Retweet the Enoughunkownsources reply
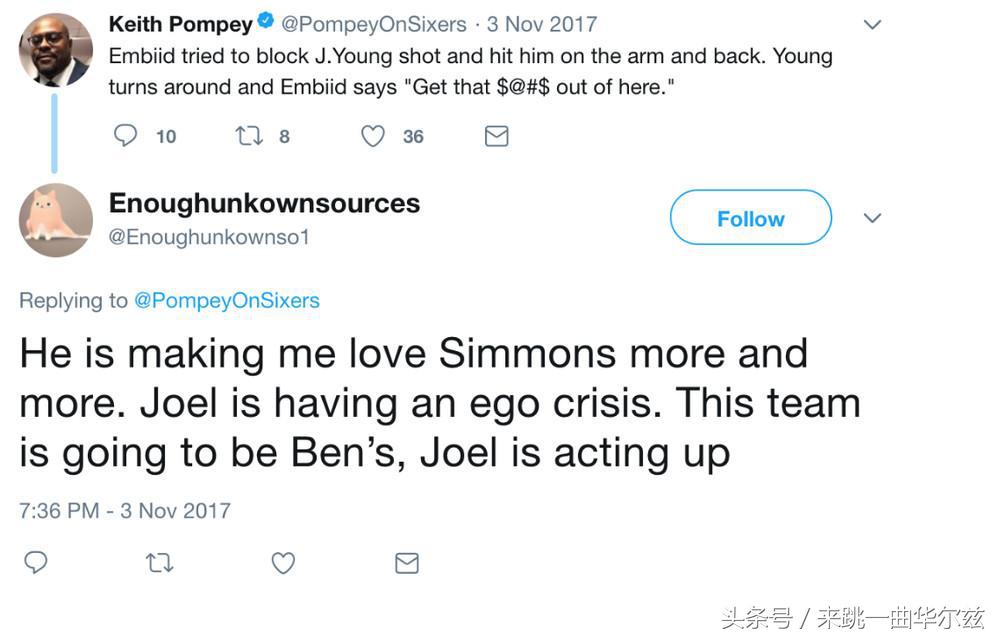 click(159, 563)
